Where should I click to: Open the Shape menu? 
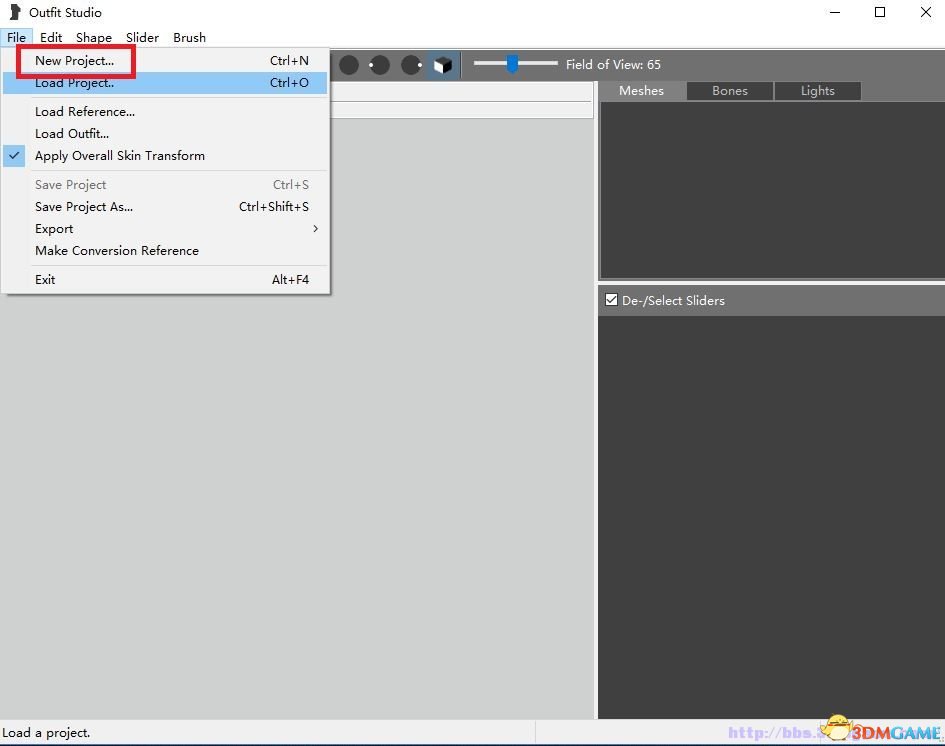point(93,37)
